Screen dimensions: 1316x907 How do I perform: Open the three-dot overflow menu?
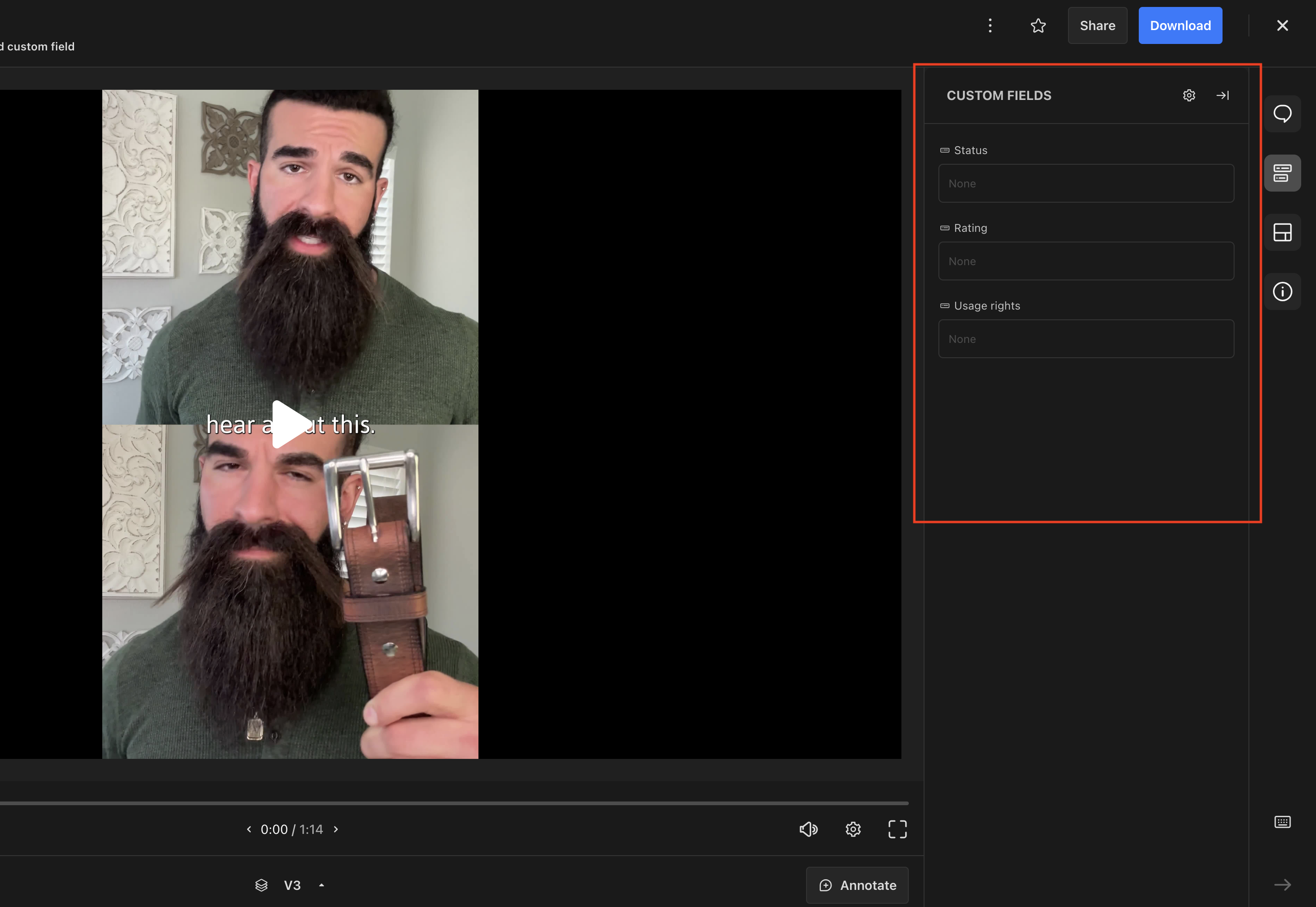coord(990,25)
